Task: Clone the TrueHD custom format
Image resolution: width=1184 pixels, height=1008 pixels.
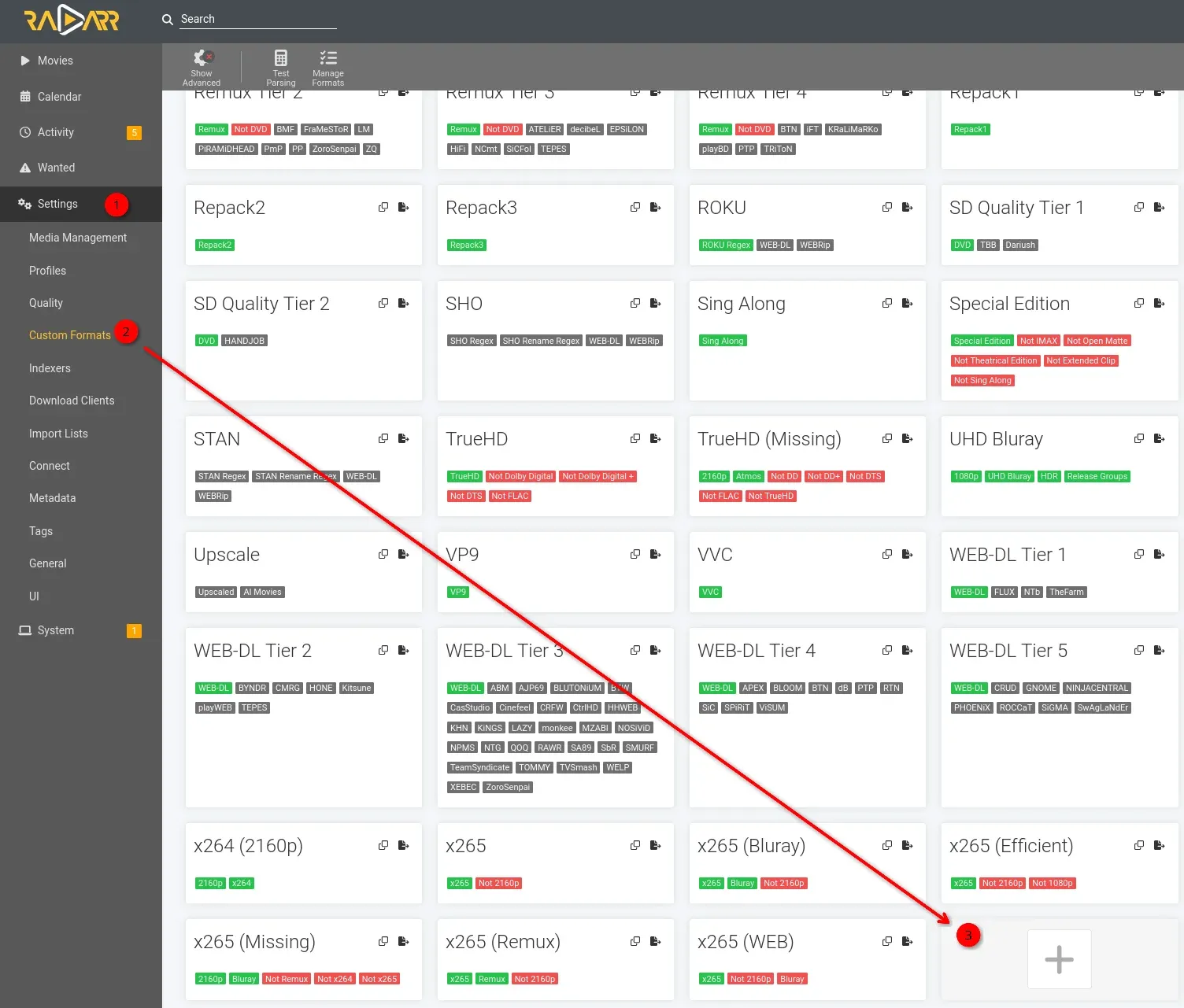Action: tap(635, 438)
